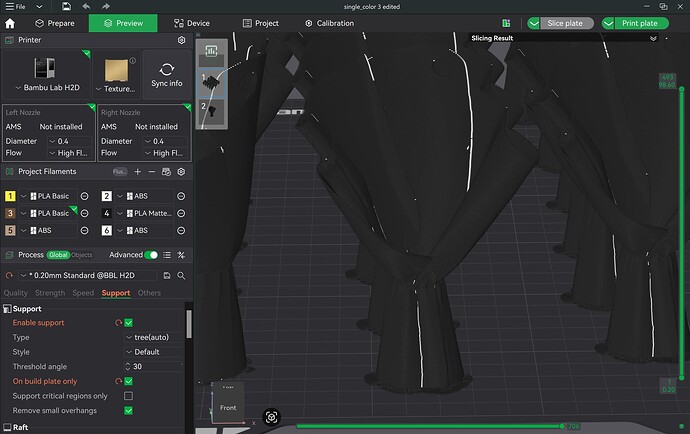This screenshot has width=690, height=434.
Task: Open the File menu dropdown arrow
Action: click(x=39, y=7)
